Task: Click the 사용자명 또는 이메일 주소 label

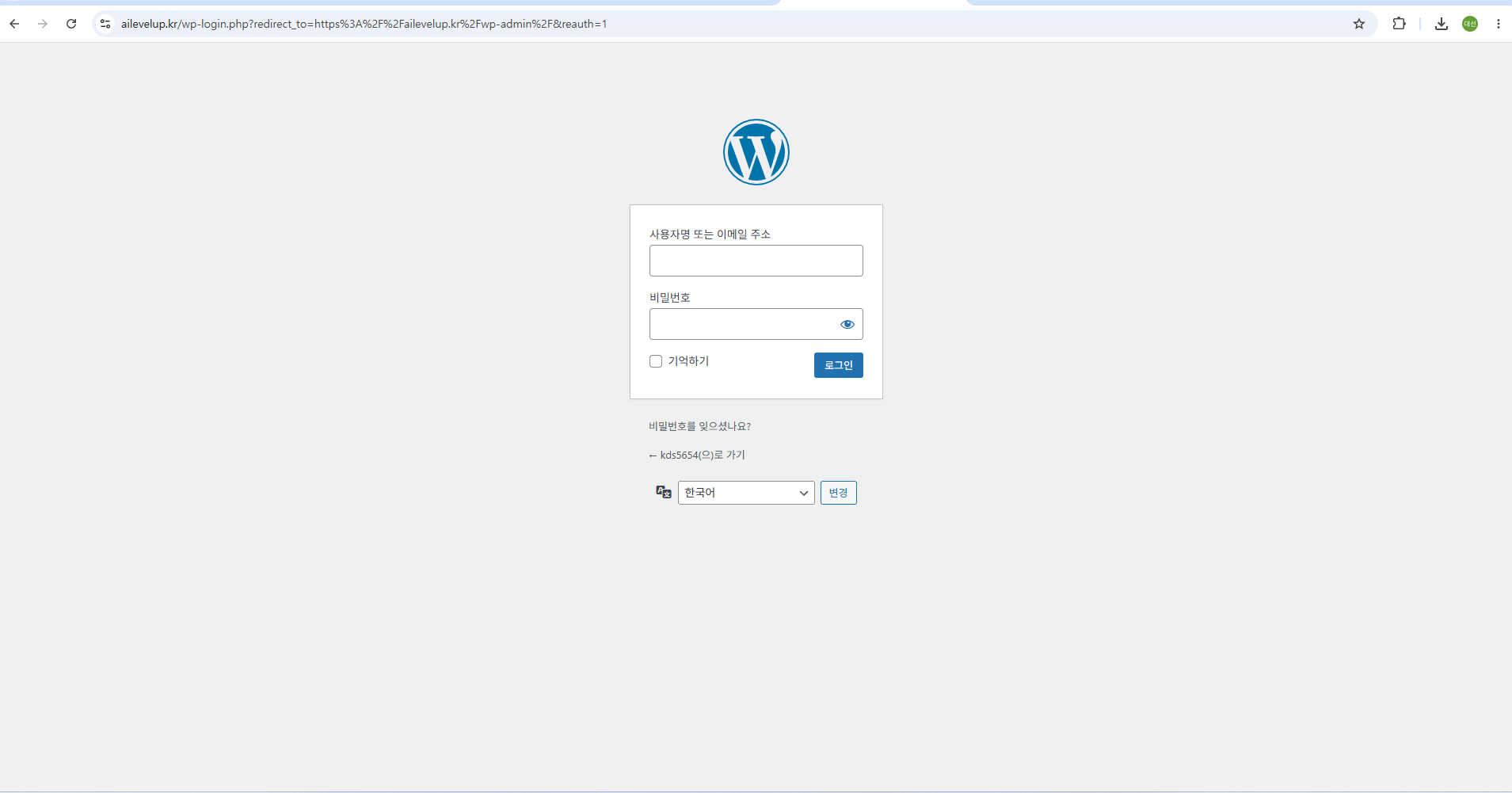Action: point(710,234)
